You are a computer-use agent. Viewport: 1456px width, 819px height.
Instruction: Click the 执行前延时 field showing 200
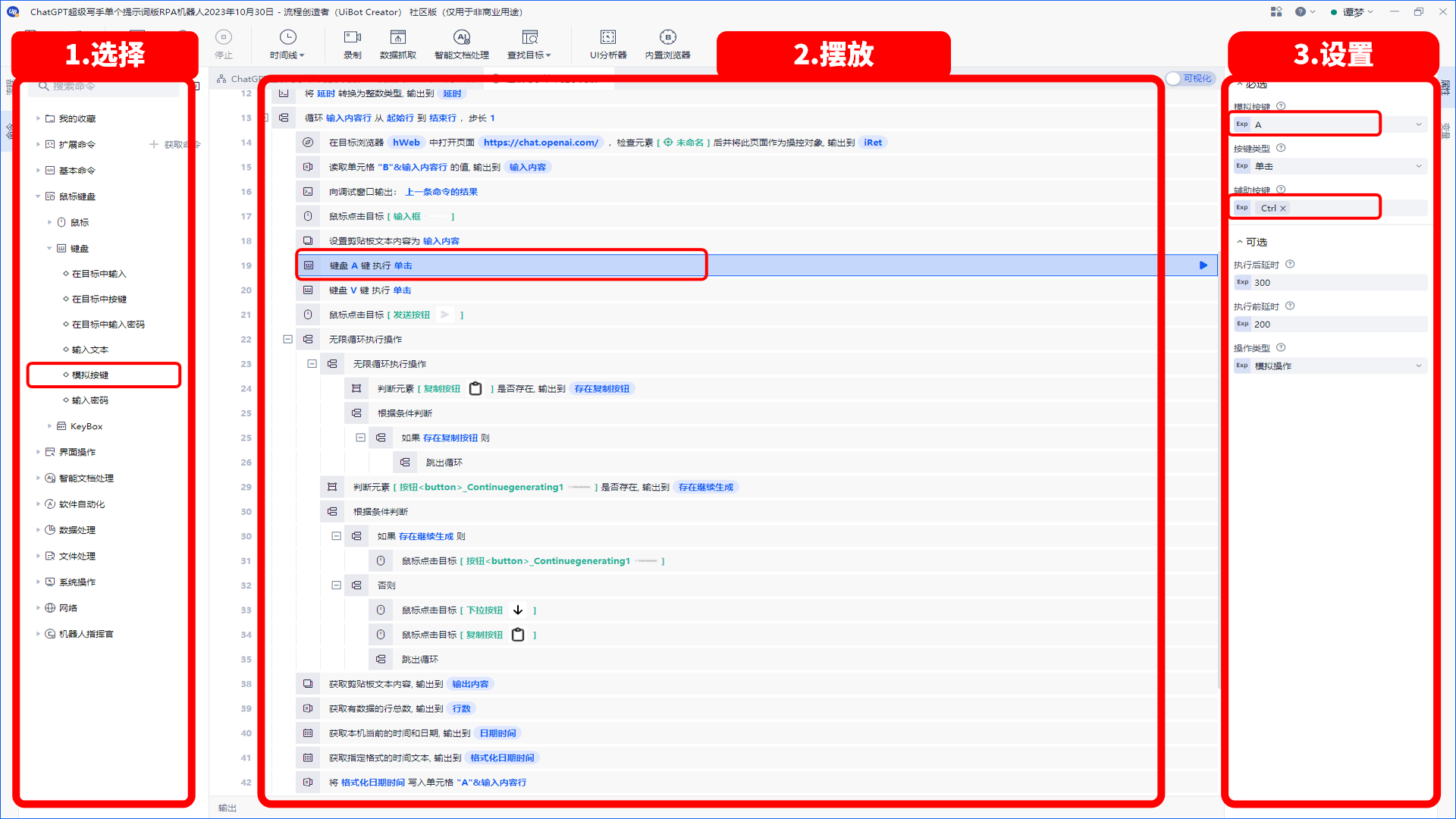(1331, 325)
